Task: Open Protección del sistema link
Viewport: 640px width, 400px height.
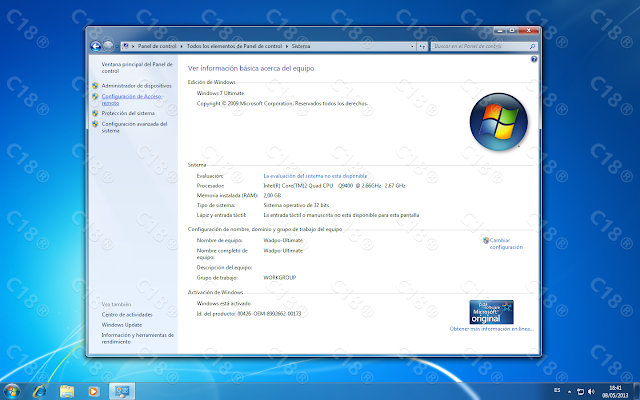Action: point(128,113)
